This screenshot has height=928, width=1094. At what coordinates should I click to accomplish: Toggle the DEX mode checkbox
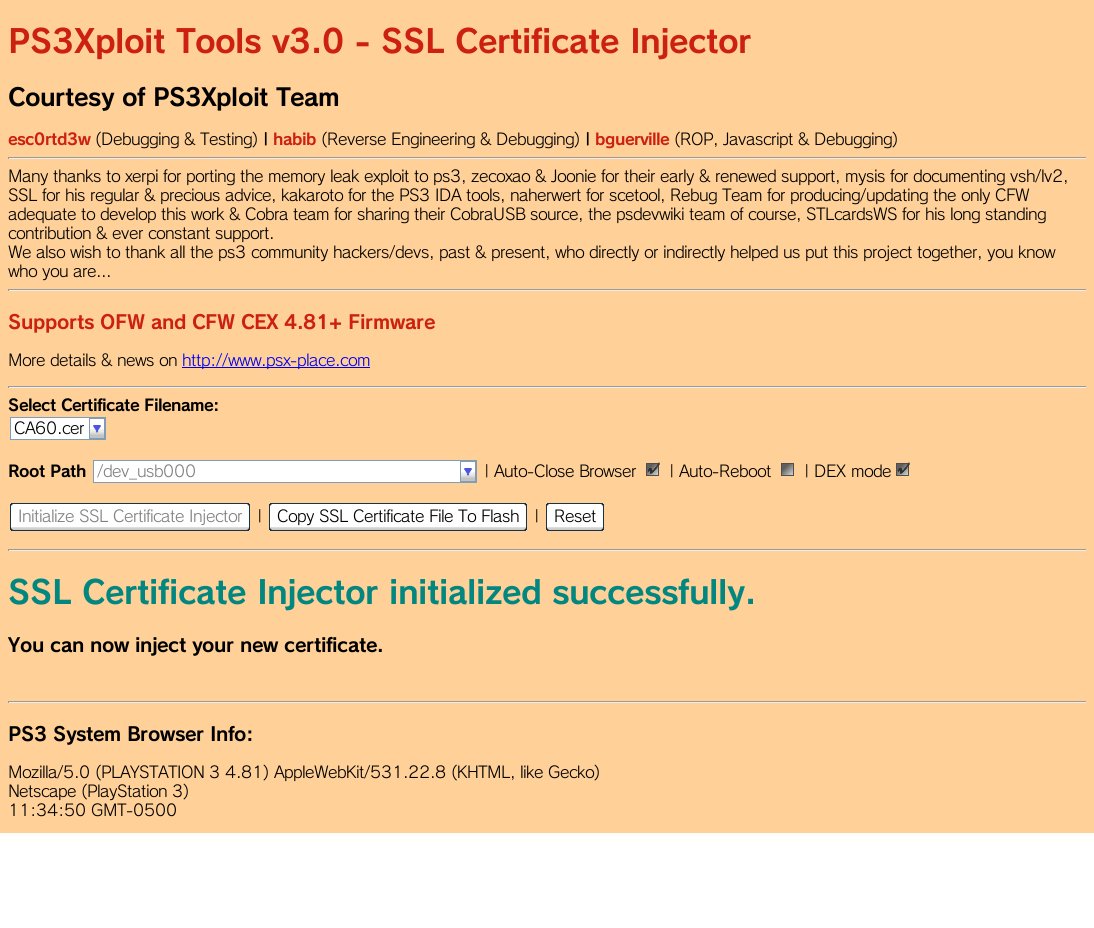coord(903,470)
